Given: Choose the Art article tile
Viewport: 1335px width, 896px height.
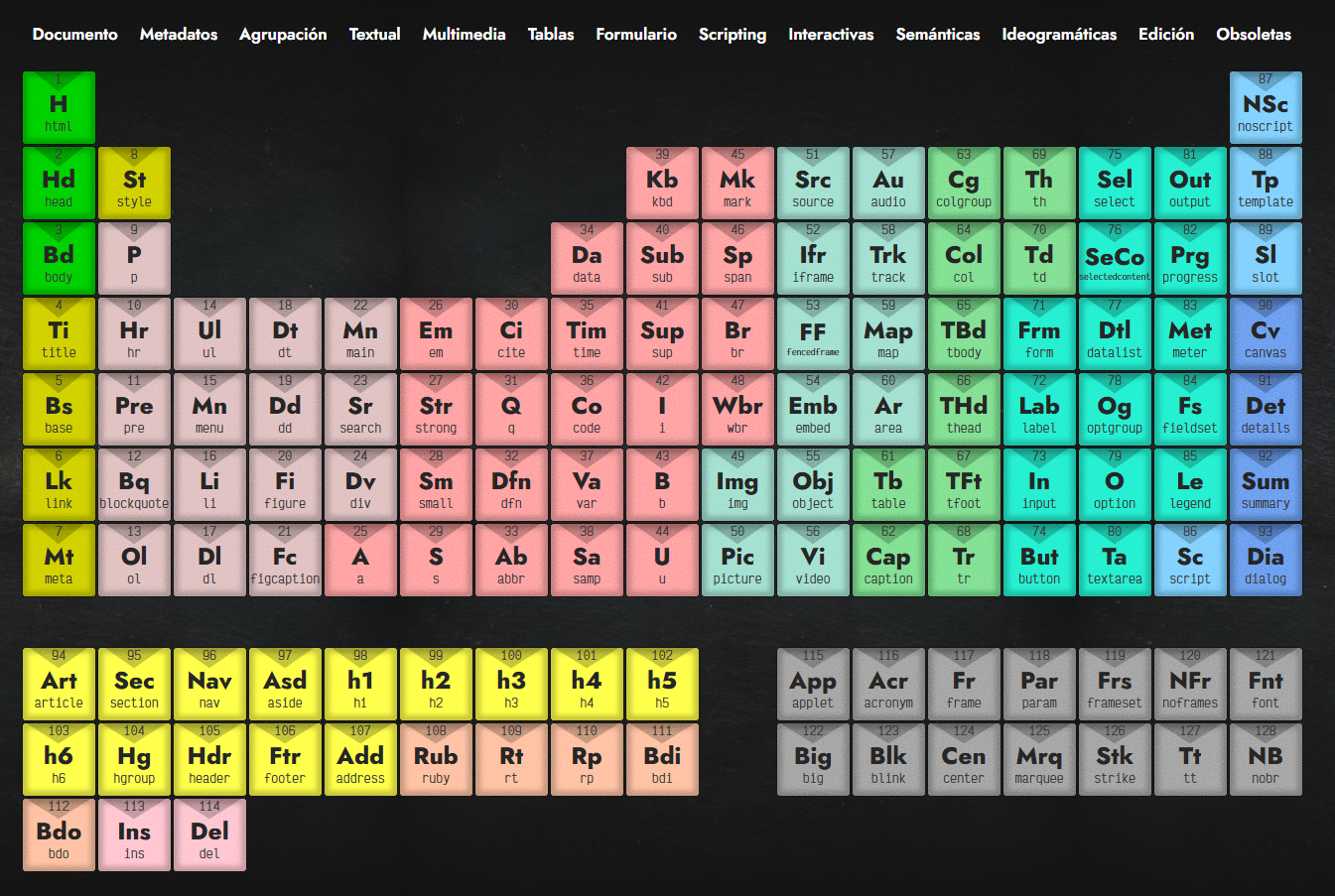Looking at the screenshot, I should (x=59, y=685).
